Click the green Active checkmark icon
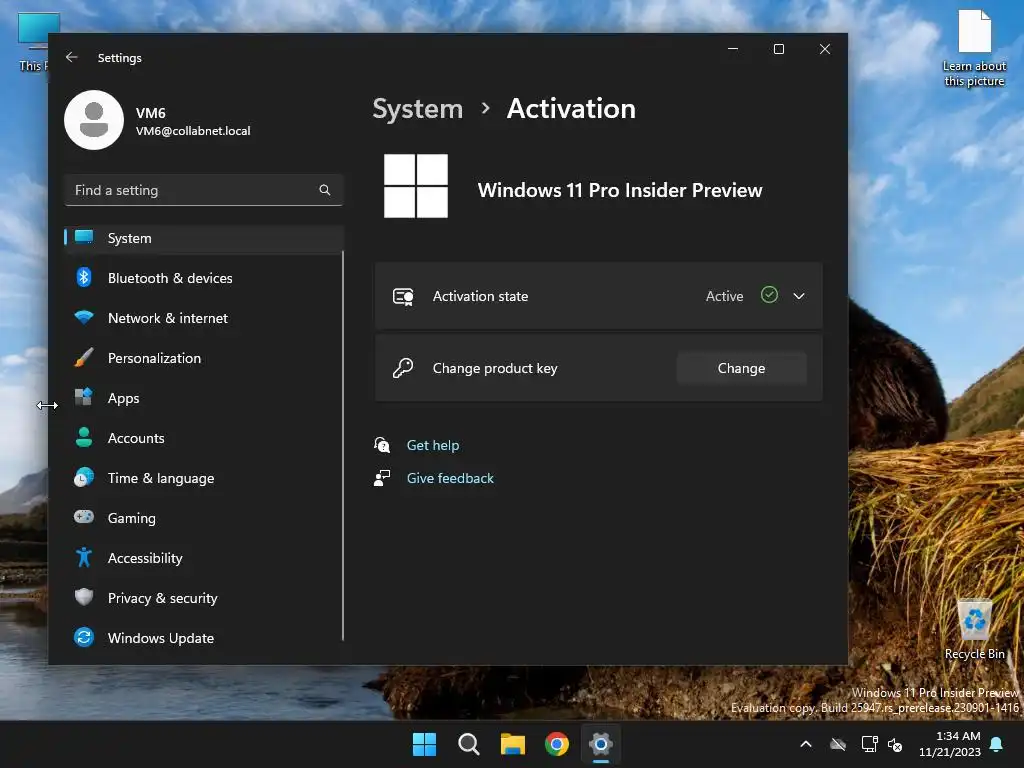Viewport: 1024px width, 768px height. (x=769, y=295)
